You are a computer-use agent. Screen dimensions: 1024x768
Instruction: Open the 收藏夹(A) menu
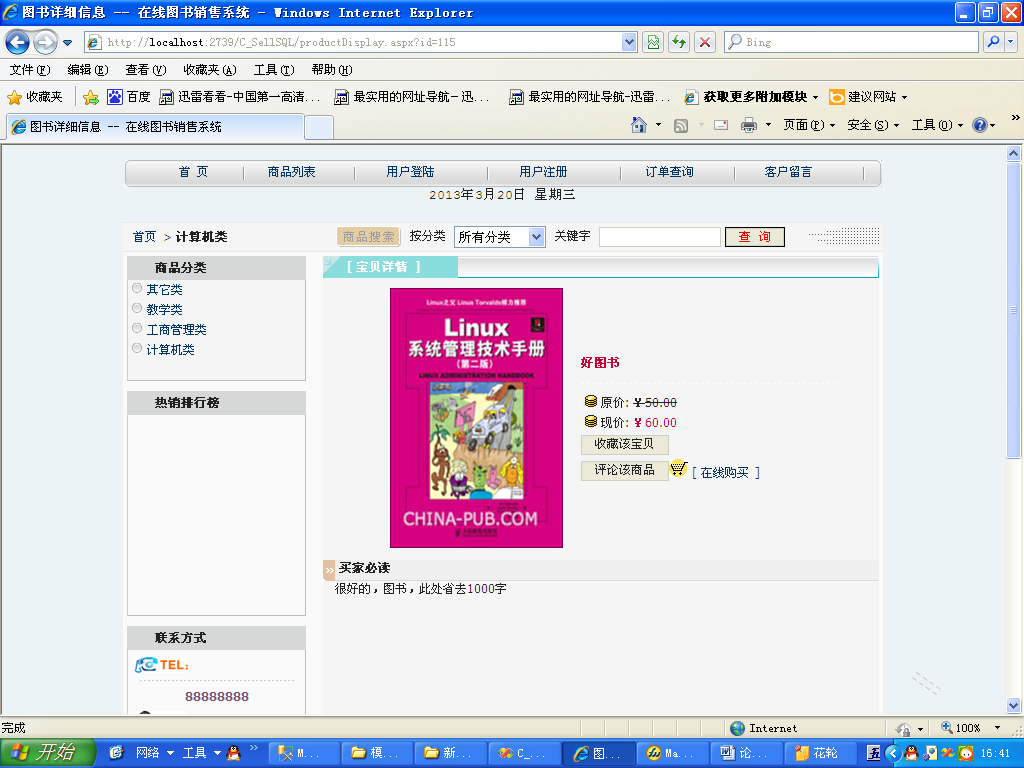point(210,70)
